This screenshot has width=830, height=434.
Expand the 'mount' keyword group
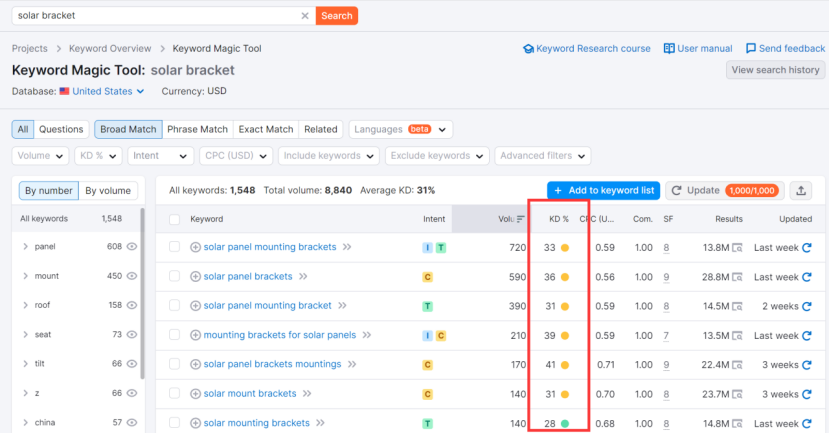click(25, 276)
